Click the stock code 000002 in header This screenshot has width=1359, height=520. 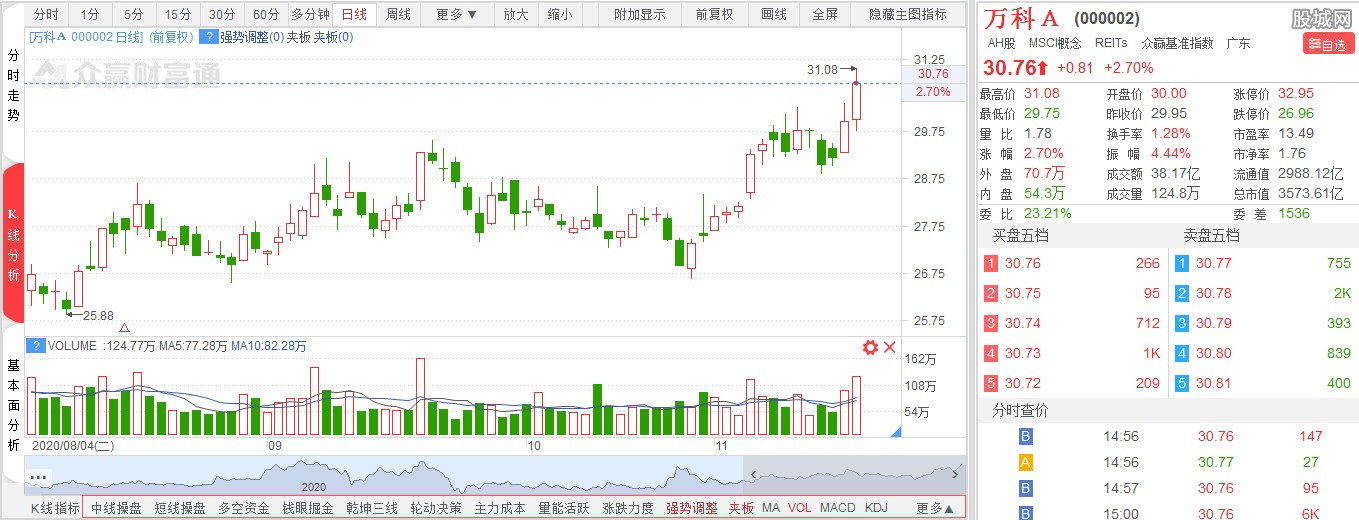click(x=1106, y=18)
